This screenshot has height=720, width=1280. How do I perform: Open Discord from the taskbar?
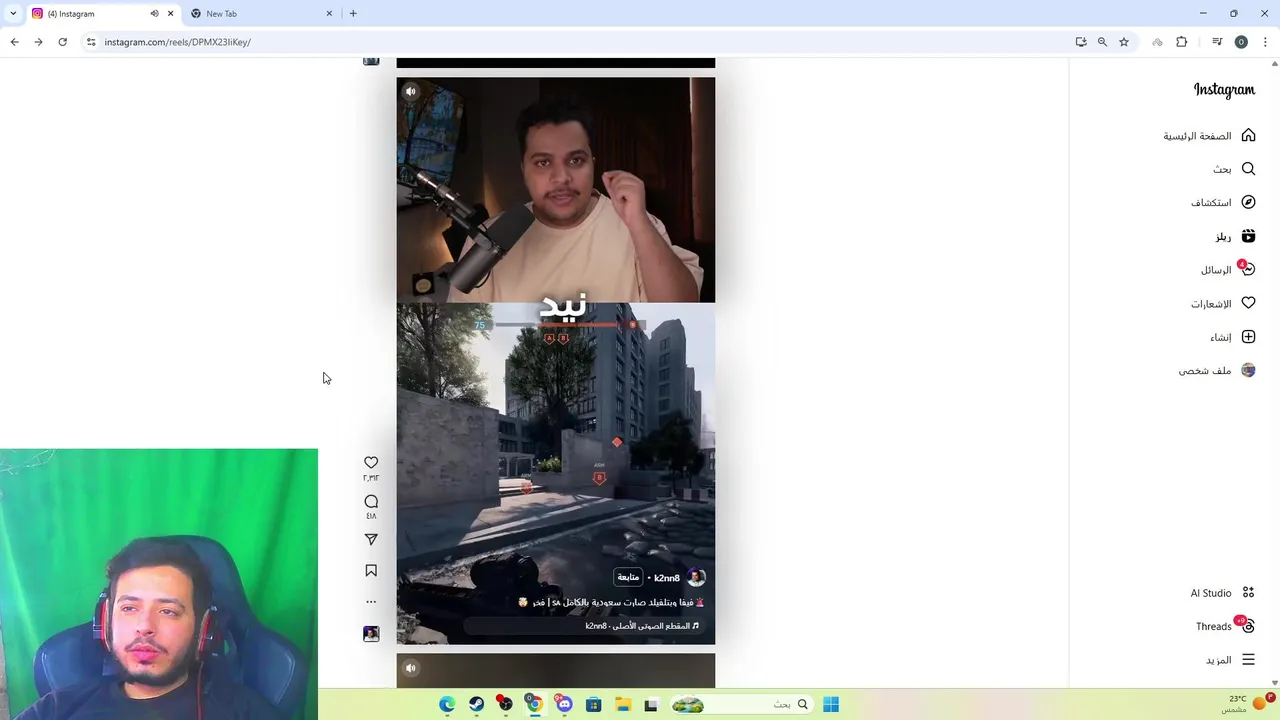(565, 704)
